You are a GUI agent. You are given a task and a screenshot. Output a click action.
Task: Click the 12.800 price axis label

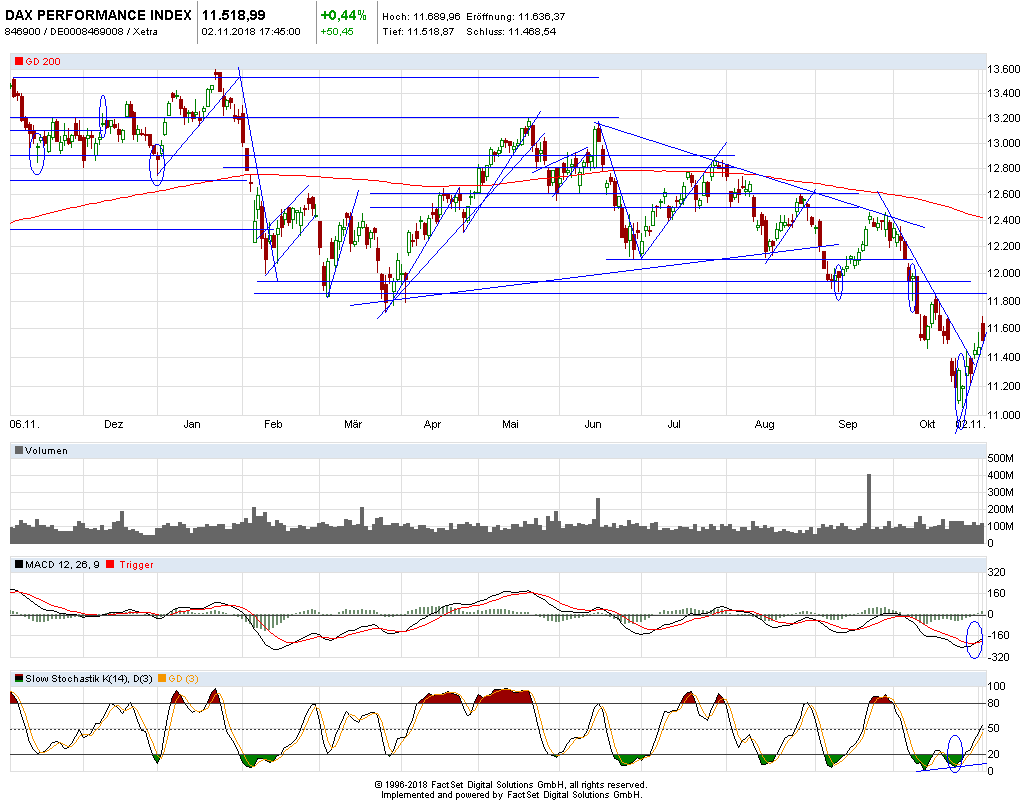(x=1004, y=168)
